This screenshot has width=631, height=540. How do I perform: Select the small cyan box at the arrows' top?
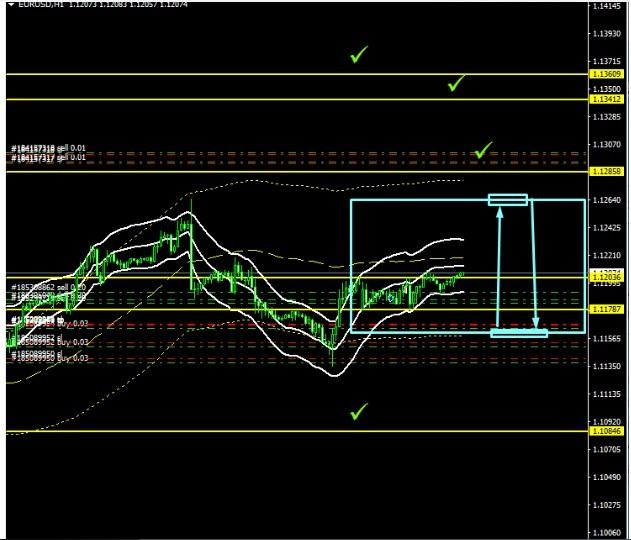pyautogui.click(x=508, y=200)
